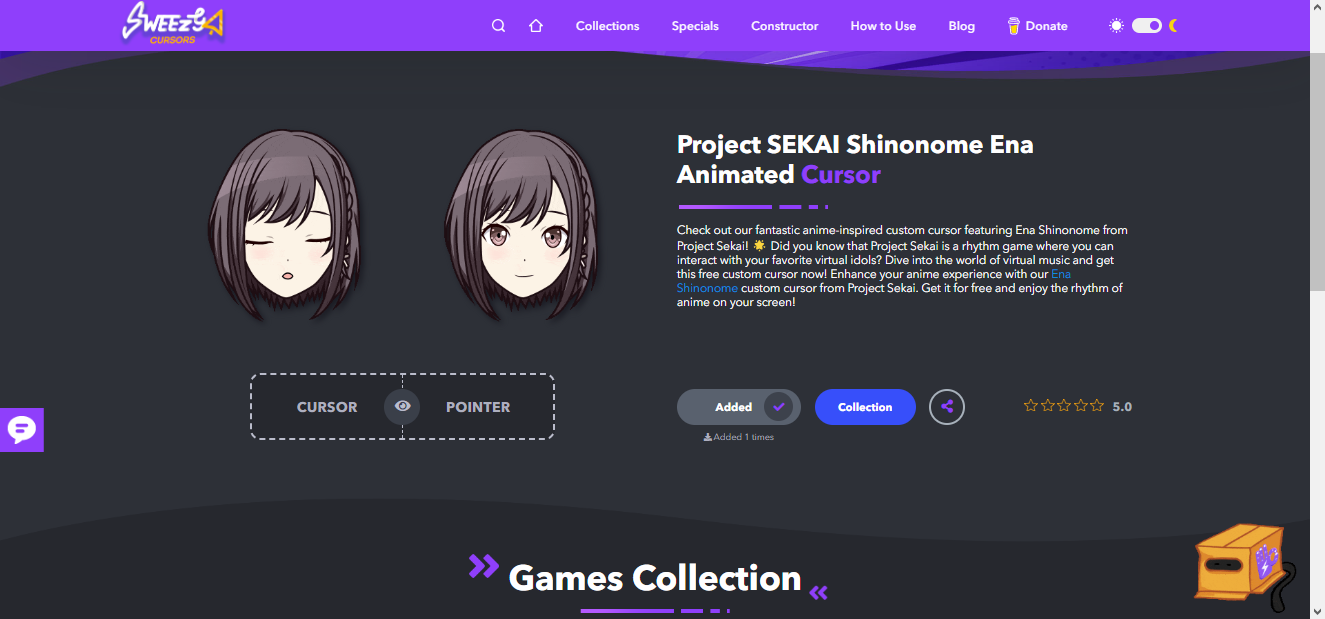Click the sun light-mode icon

[x=1116, y=26]
